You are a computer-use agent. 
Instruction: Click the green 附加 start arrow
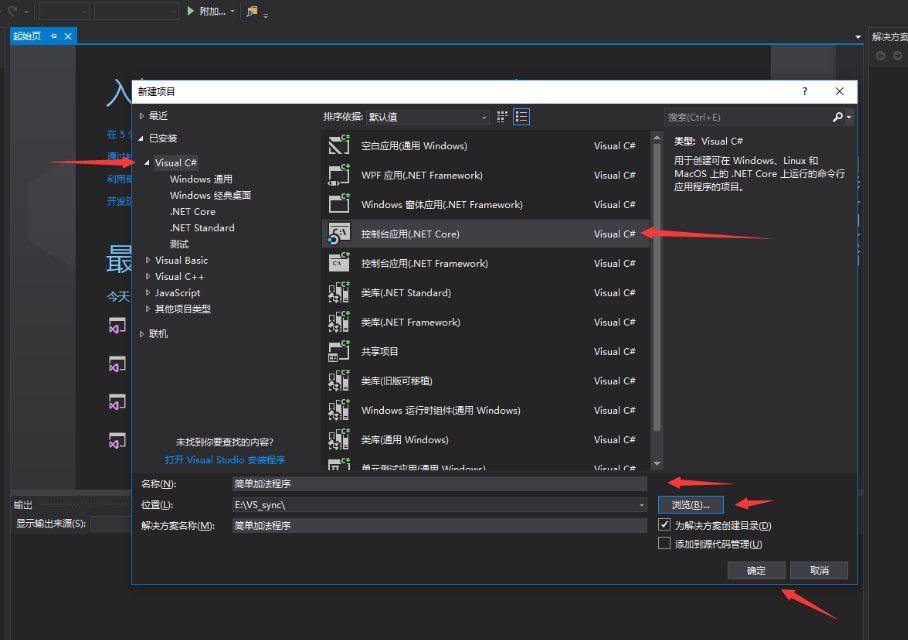191,11
